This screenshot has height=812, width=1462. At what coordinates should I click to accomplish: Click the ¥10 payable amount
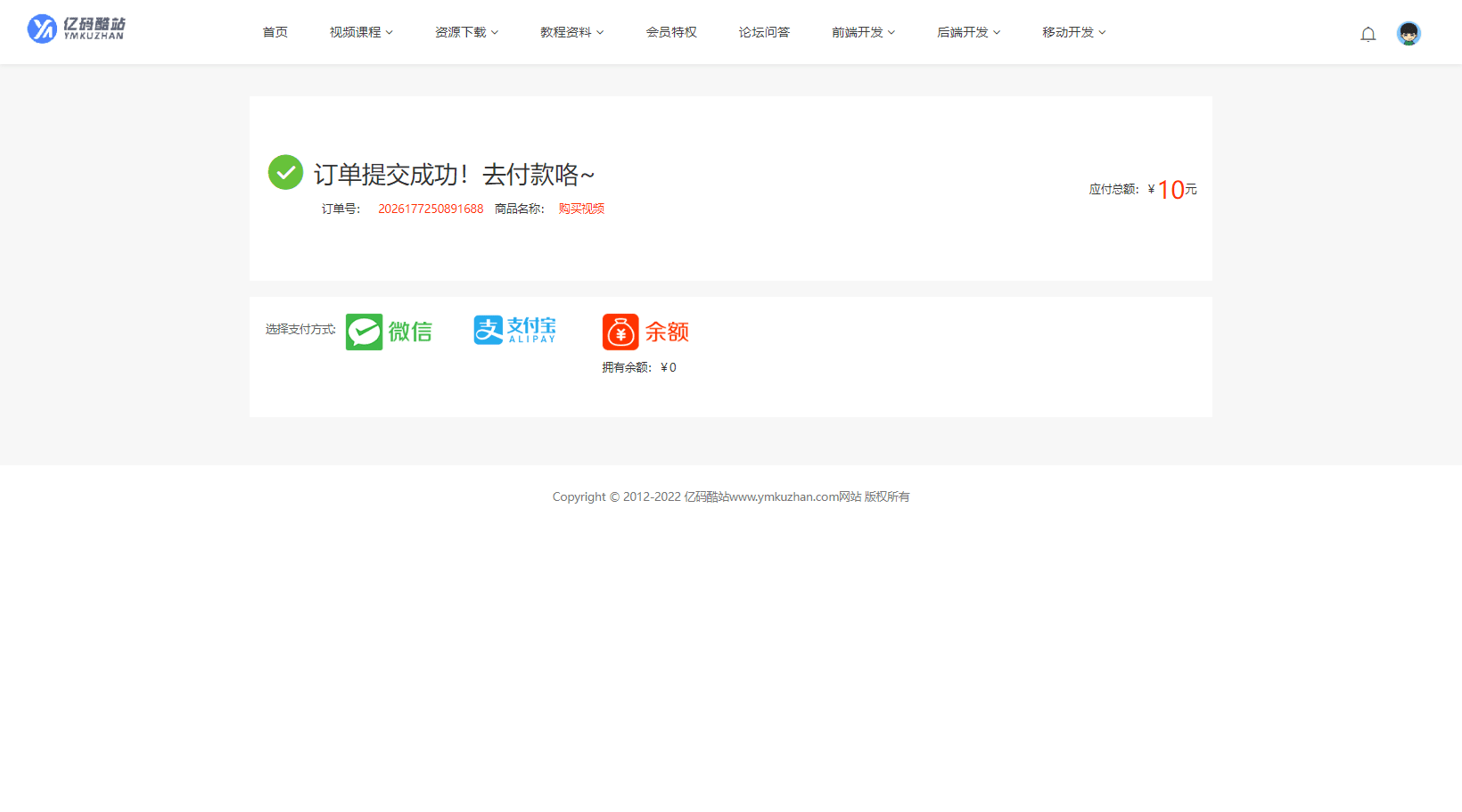(1171, 189)
